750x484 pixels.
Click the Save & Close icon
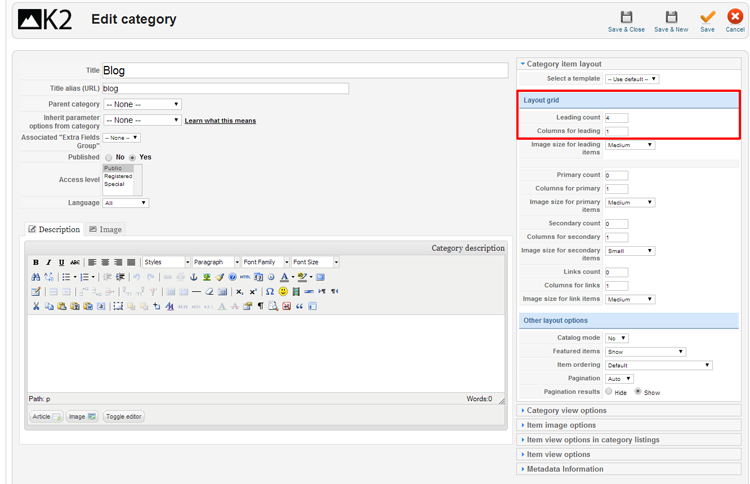coord(626,18)
